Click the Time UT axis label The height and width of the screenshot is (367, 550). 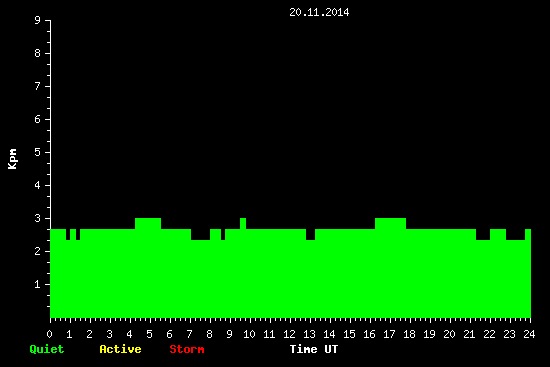(314, 349)
